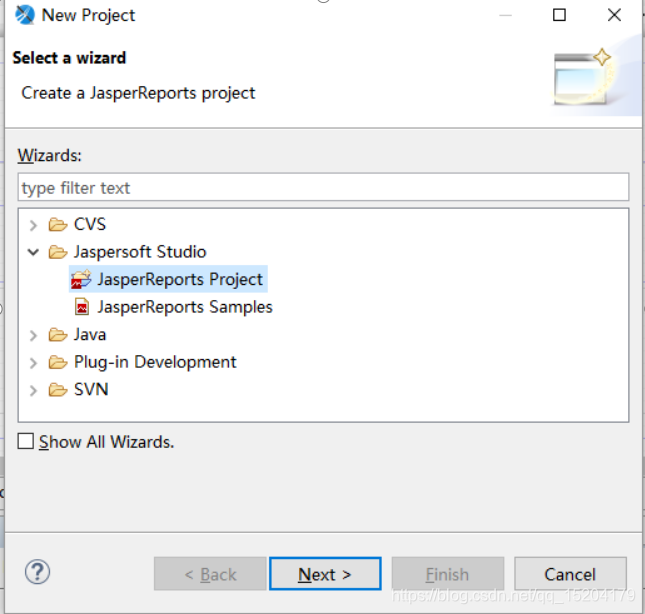Open help via the question mark icon

pos(37,572)
